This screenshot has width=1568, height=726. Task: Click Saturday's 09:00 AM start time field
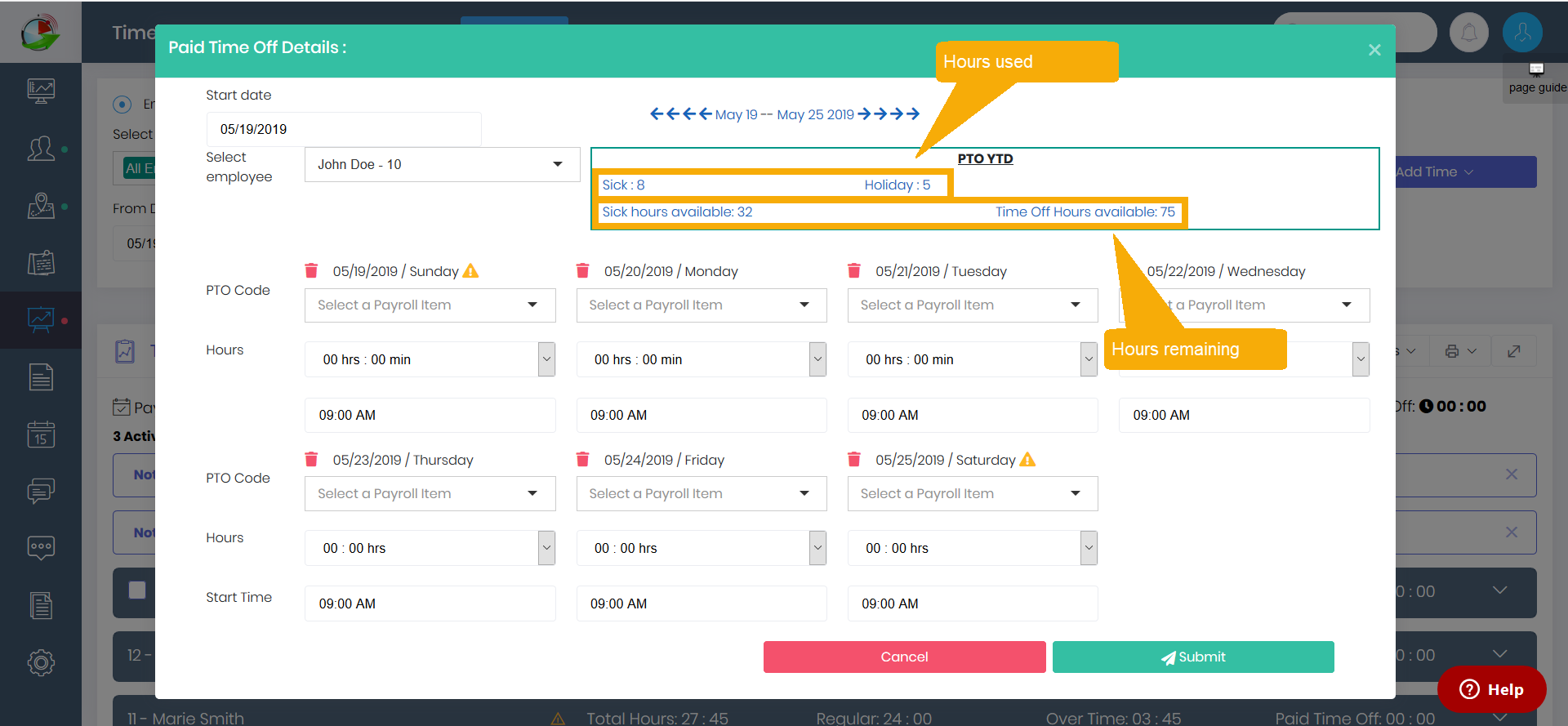973,604
